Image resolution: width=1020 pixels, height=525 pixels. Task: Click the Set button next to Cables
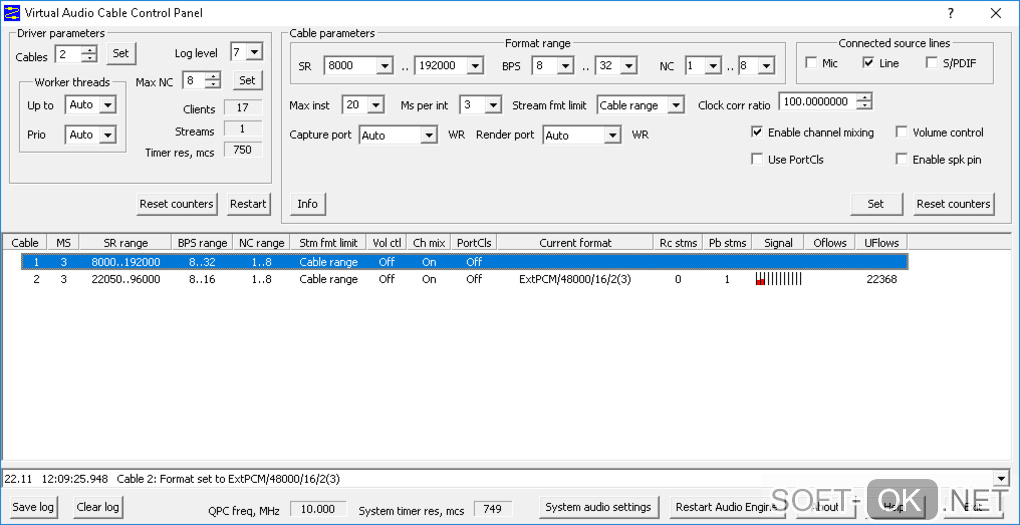click(121, 53)
